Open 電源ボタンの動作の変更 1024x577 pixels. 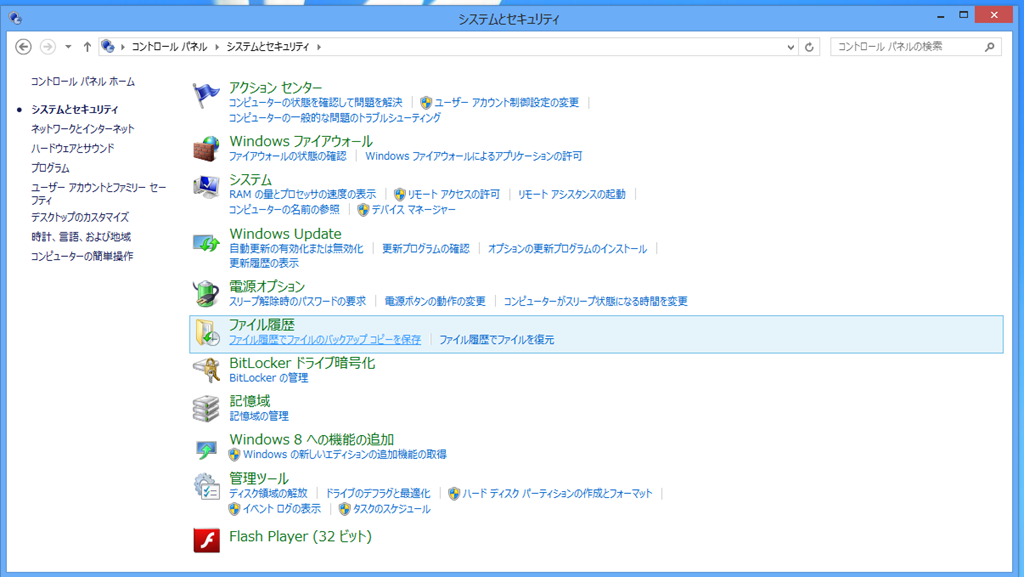tap(435, 302)
